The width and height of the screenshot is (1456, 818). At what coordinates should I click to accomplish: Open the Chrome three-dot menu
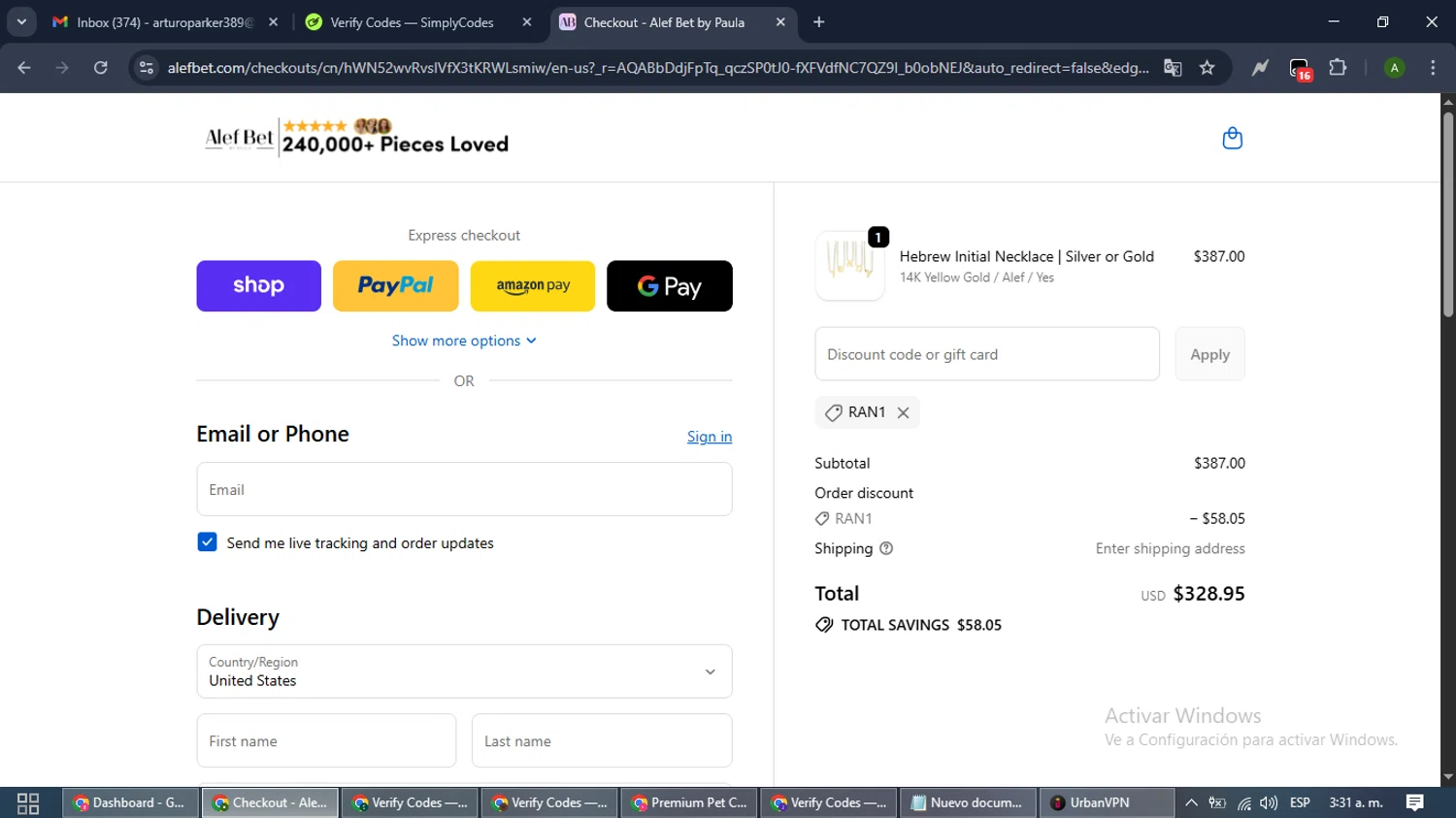coord(1433,68)
